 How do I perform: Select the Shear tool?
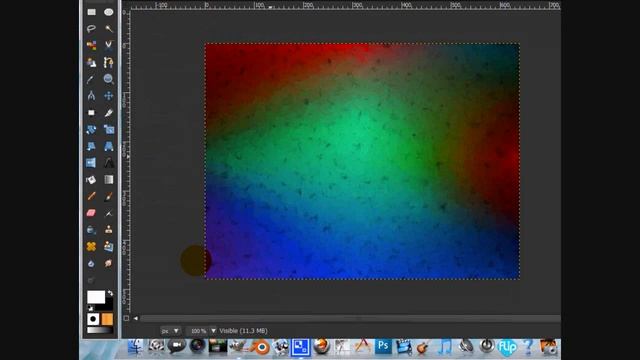(91, 146)
